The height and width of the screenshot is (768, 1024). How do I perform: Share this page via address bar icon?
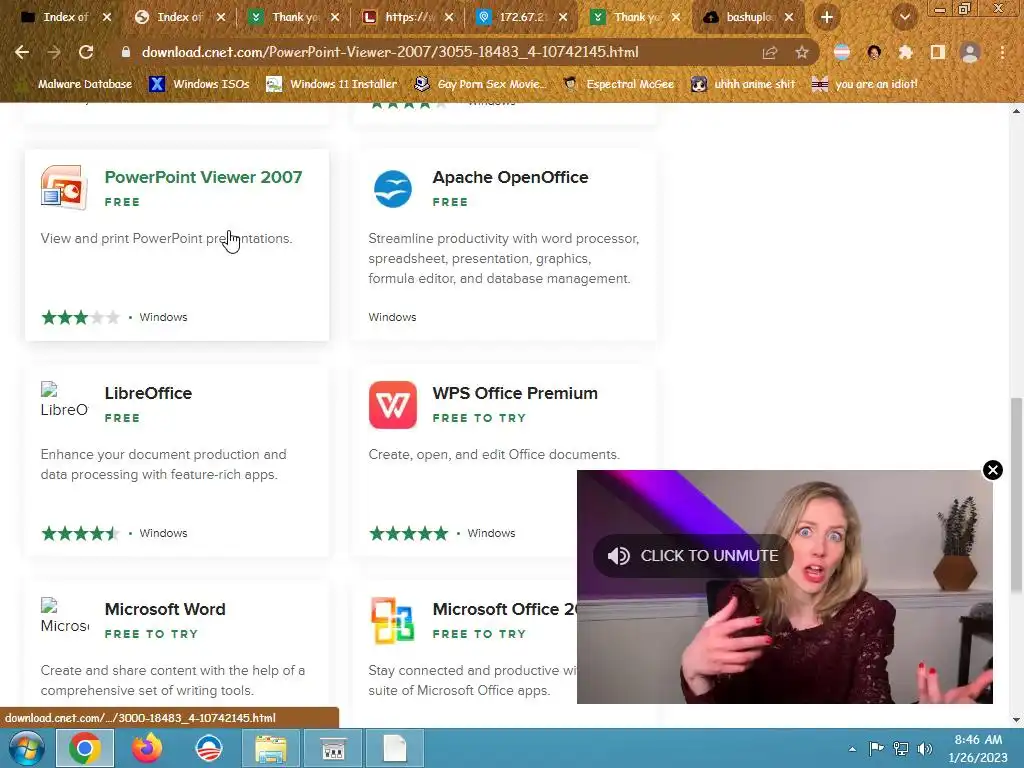tap(770, 52)
